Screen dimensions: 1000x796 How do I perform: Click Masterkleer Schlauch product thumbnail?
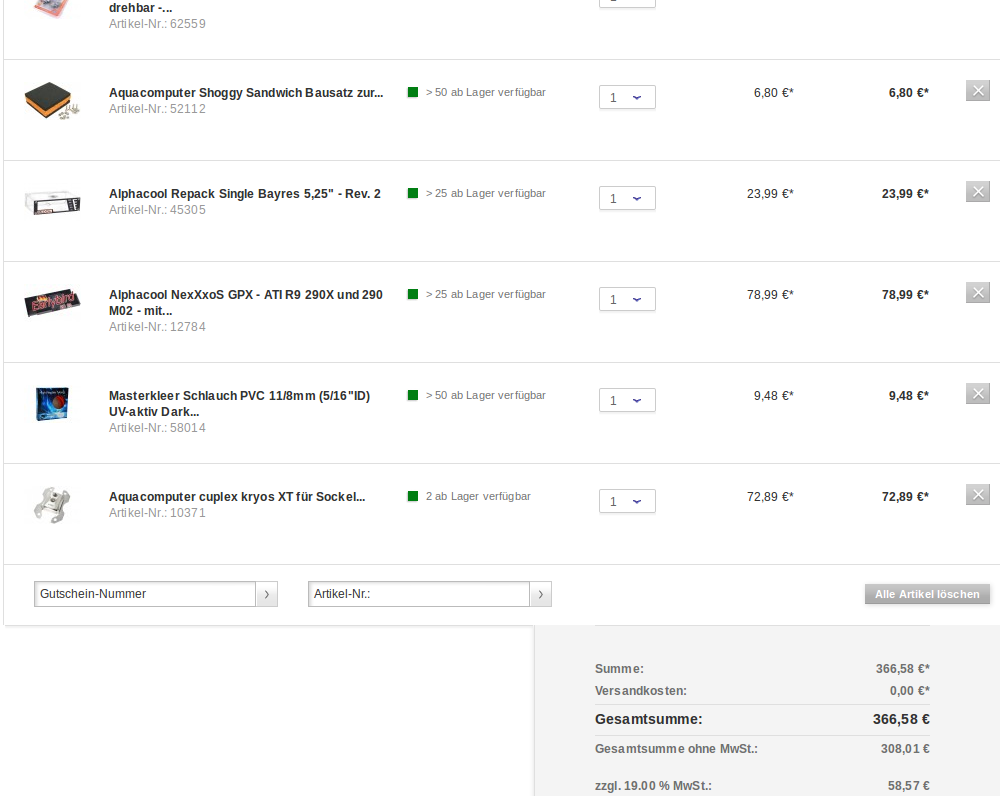(x=52, y=403)
